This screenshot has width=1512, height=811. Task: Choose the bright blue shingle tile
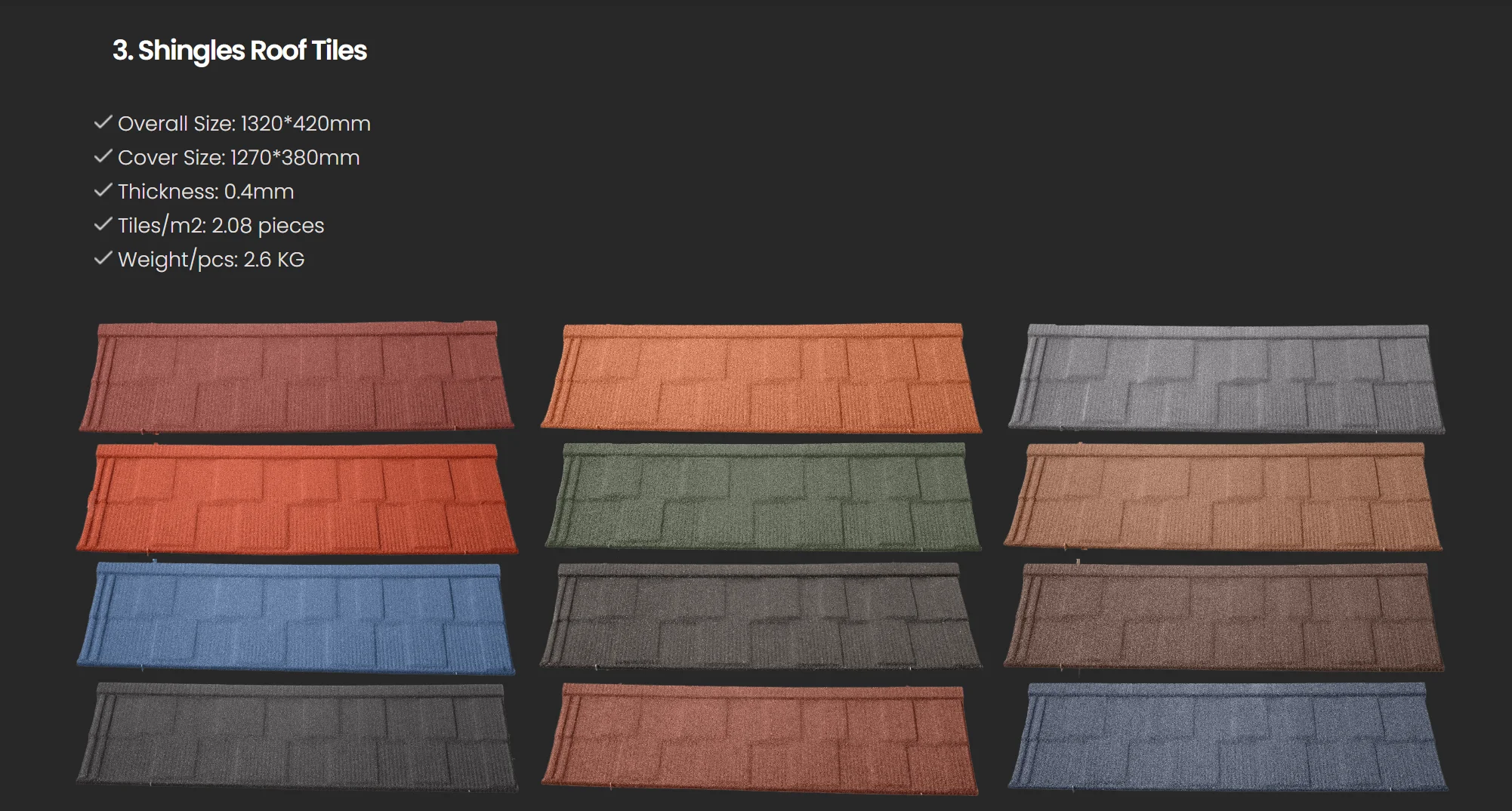click(x=297, y=618)
